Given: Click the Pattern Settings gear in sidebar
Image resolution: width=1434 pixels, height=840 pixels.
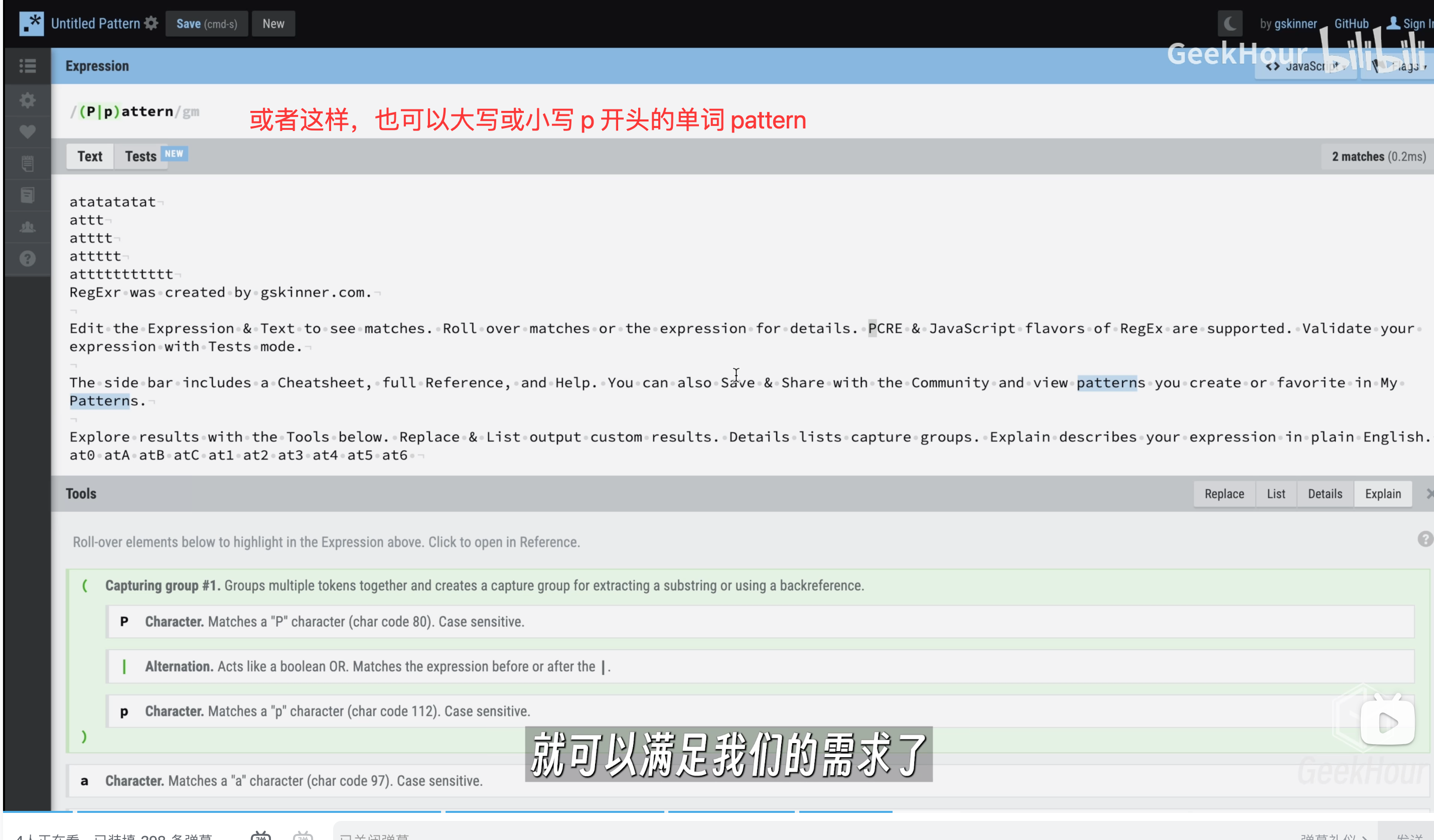Looking at the screenshot, I should tap(27, 100).
